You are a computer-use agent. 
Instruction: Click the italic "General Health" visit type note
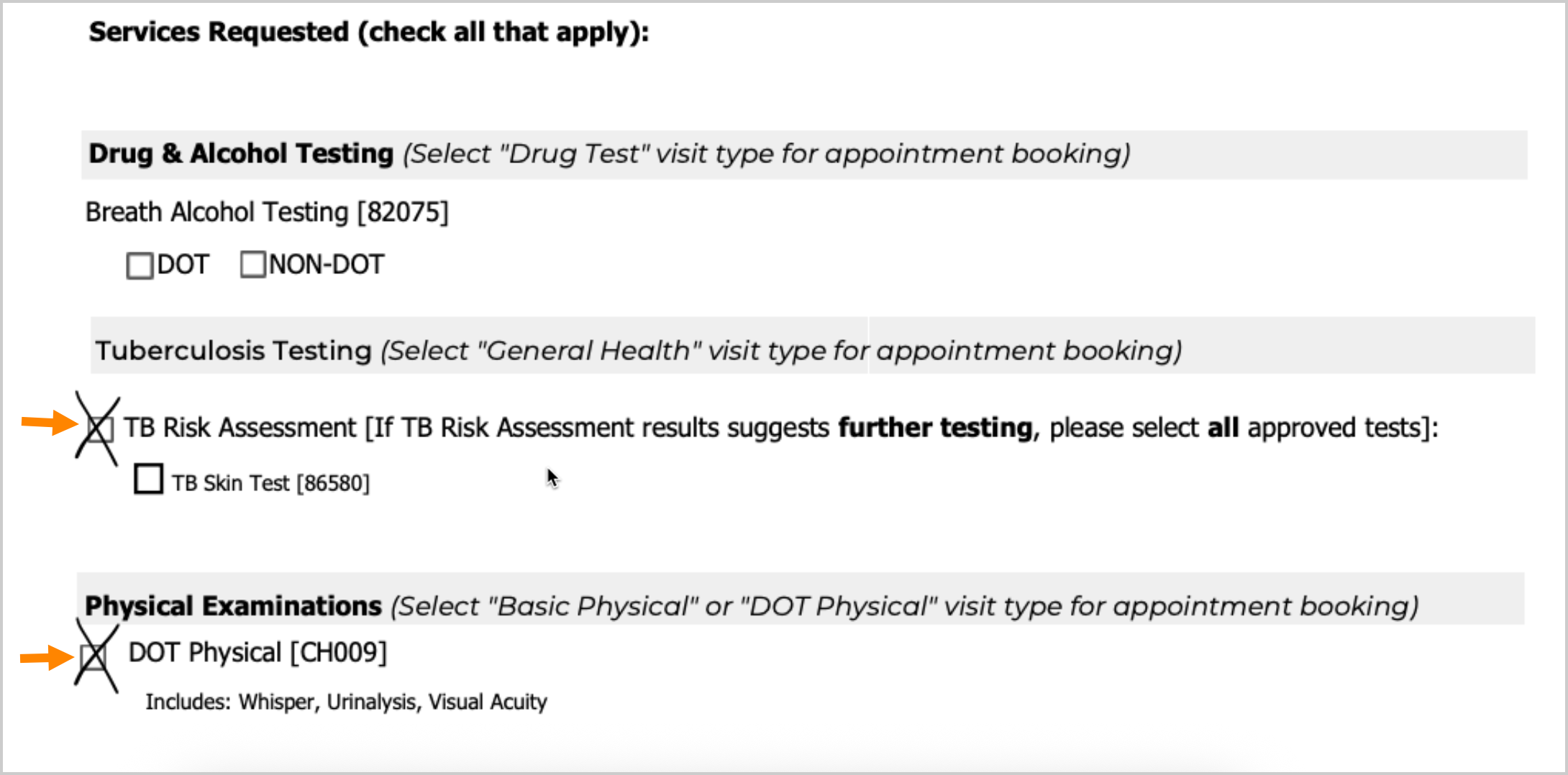coord(781,351)
